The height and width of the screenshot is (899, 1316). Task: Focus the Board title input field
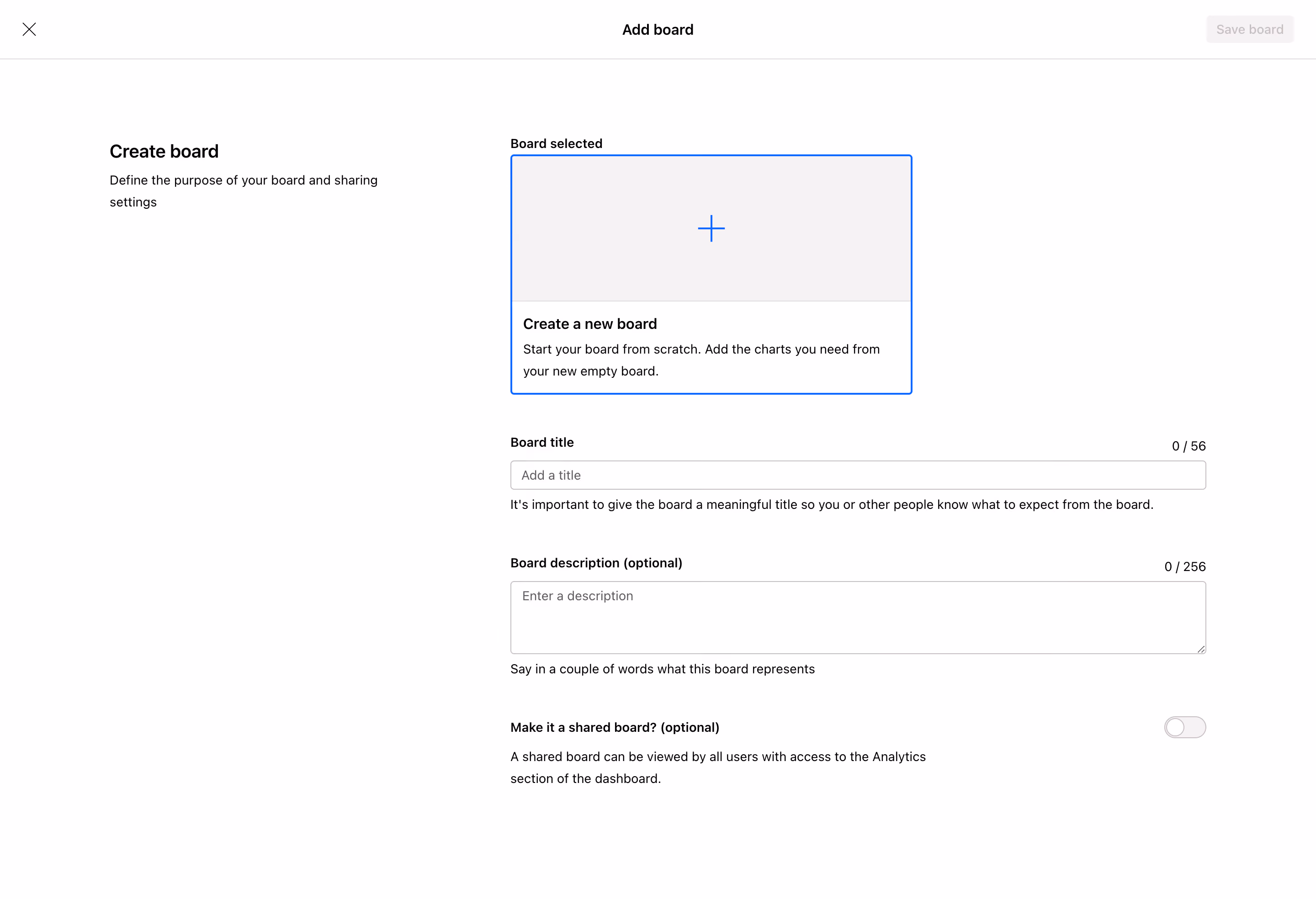[858, 475]
